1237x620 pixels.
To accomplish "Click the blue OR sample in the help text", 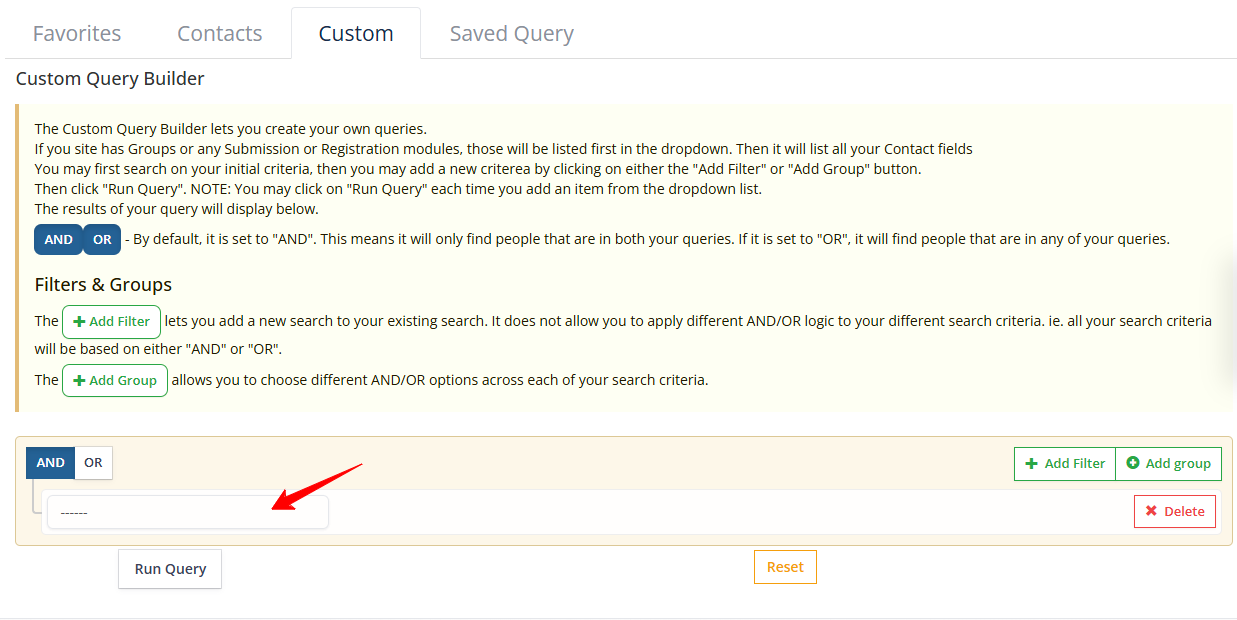I will pyautogui.click(x=102, y=240).
